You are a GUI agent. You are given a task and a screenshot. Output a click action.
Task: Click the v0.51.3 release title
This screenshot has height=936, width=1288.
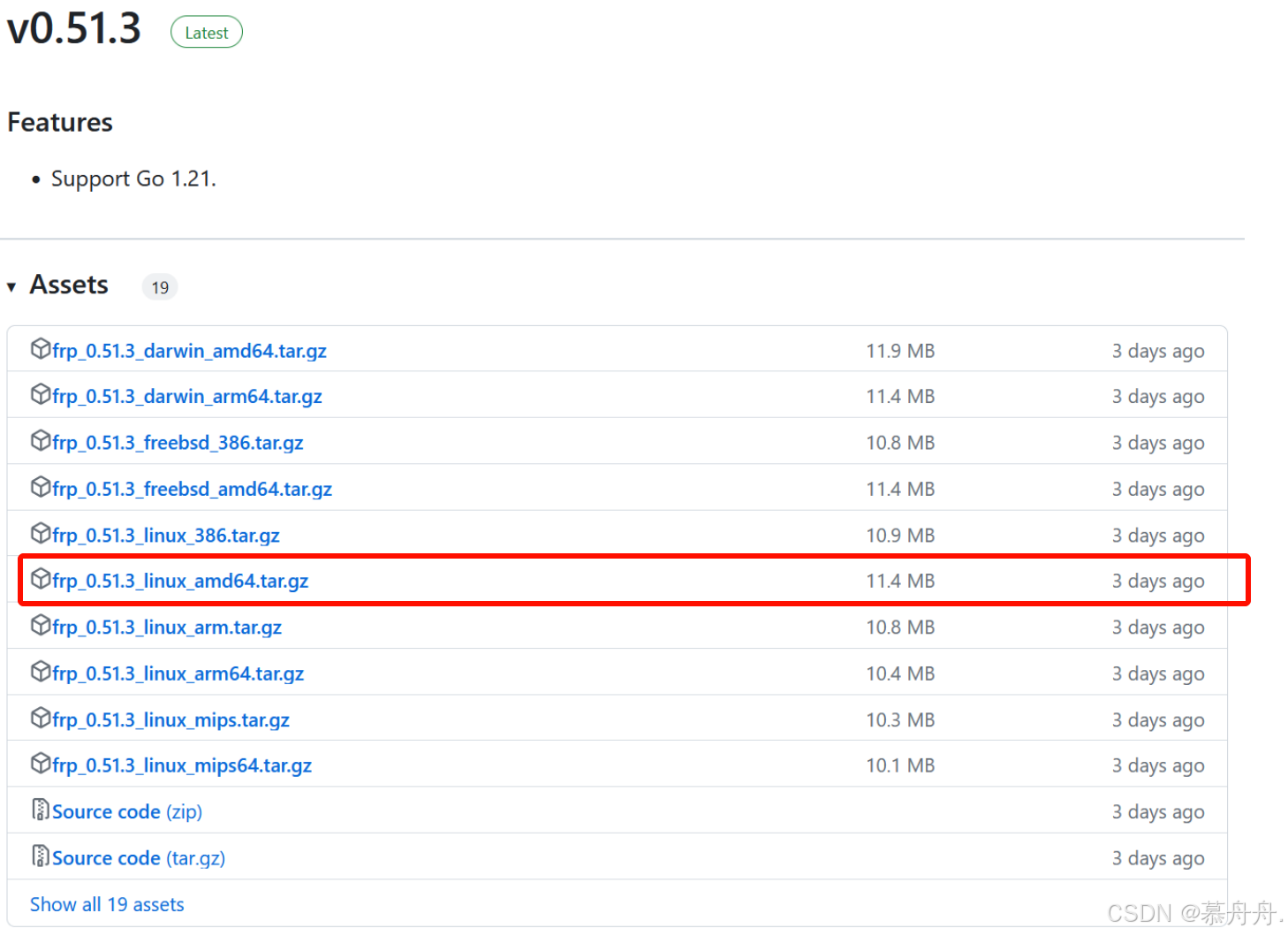point(74,29)
